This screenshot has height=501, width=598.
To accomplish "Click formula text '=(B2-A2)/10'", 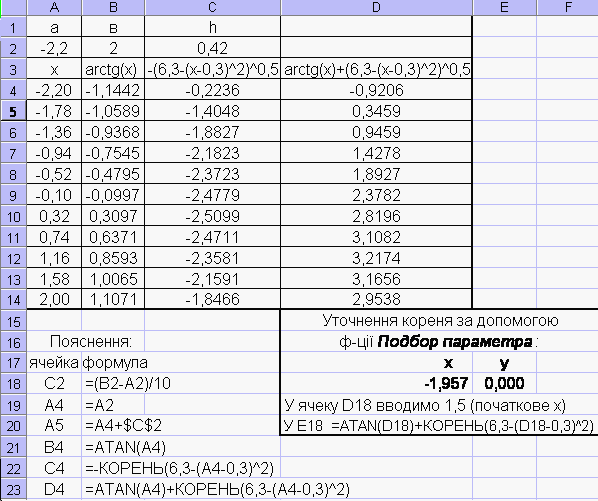I will [x=128, y=383].
